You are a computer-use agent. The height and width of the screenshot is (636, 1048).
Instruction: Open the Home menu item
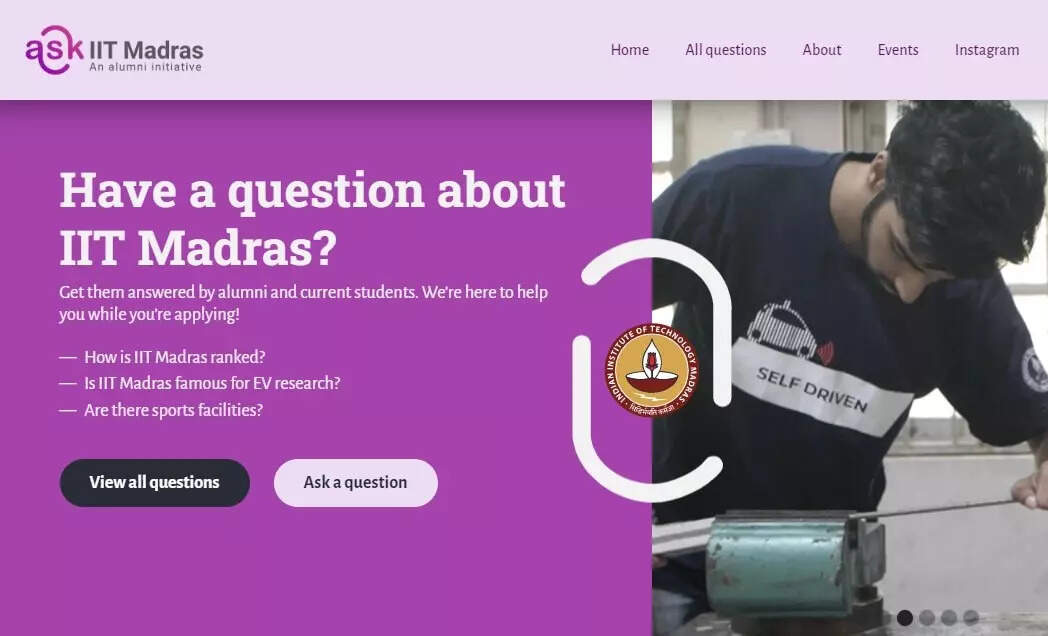pos(630,50)
